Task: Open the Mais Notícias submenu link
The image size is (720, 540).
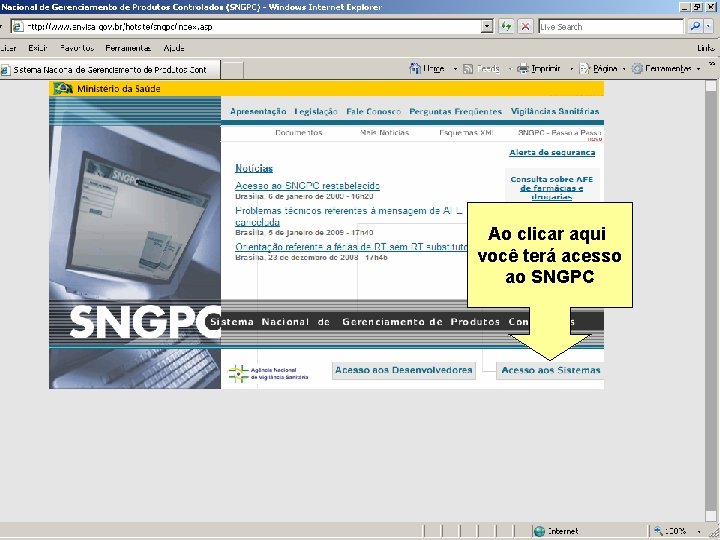Action: [384, 133]
